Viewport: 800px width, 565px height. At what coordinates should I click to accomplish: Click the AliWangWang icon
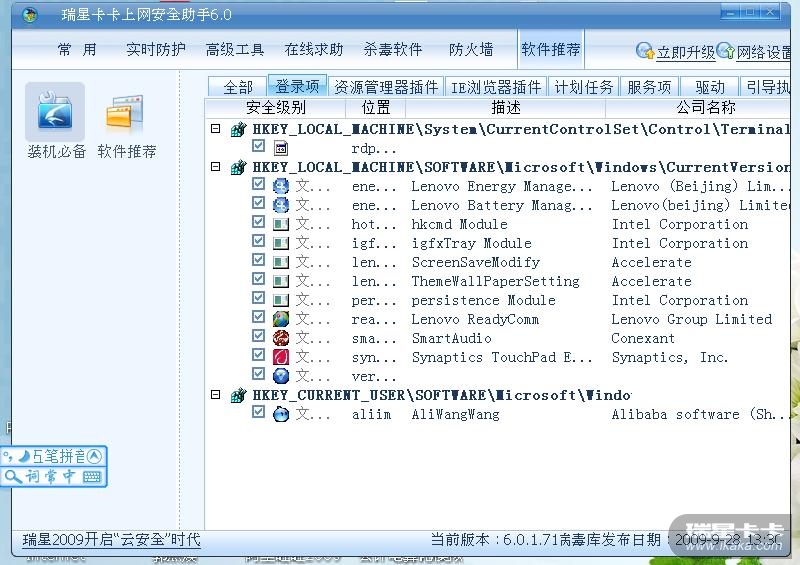click(281, 414)
